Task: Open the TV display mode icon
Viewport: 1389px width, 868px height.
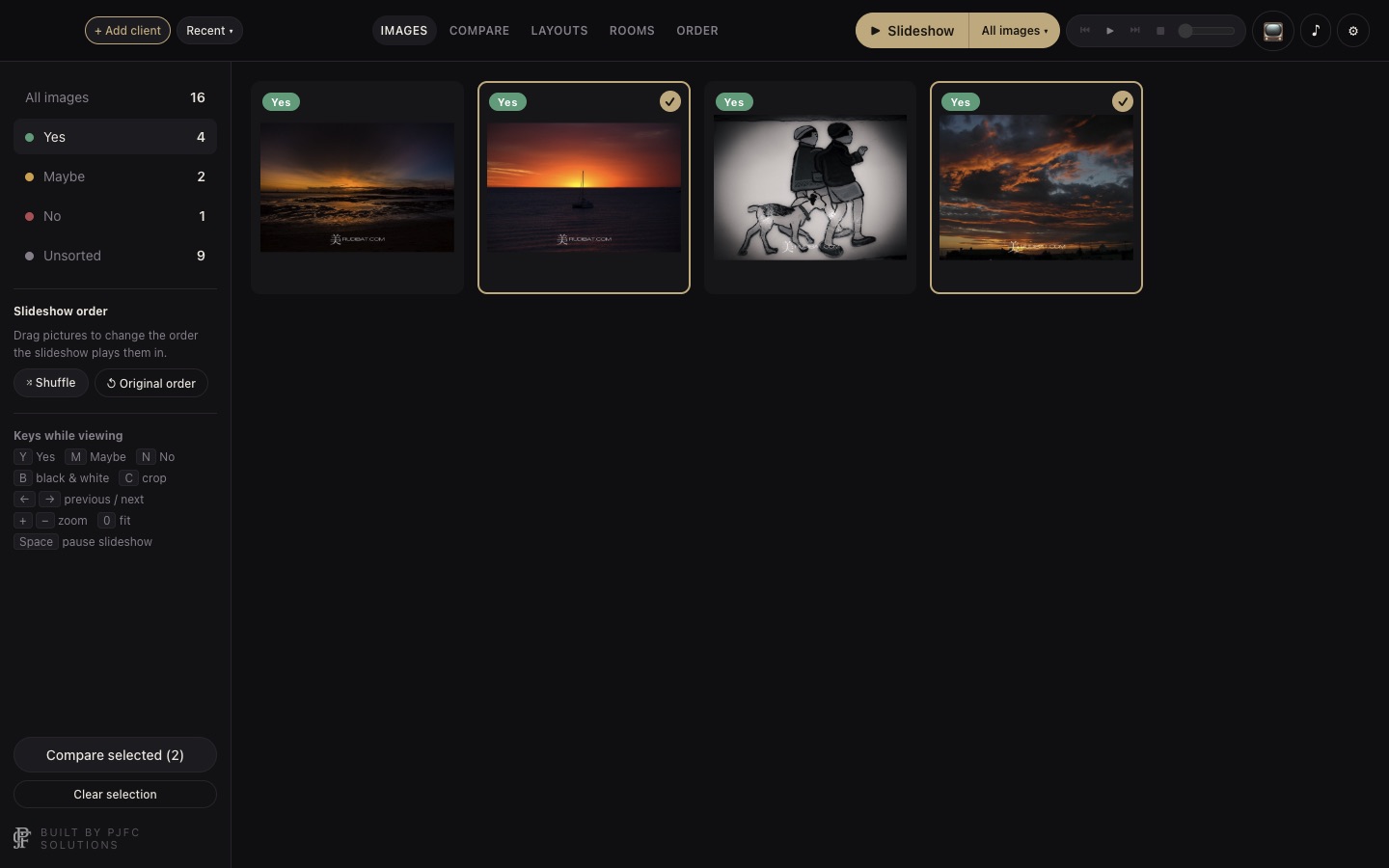Action: tap(1273, 31)
